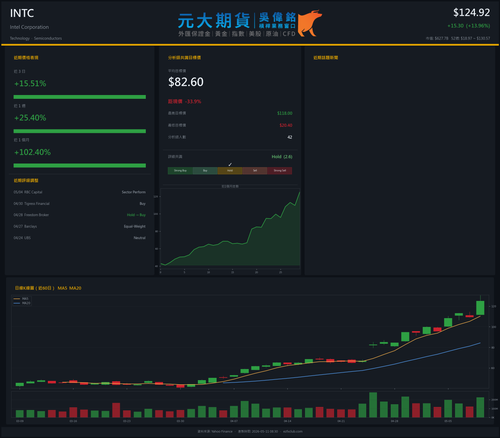The image size is (500, 438).
Task: Click the progress bar under +102.40%
Action: pos(80,165)
